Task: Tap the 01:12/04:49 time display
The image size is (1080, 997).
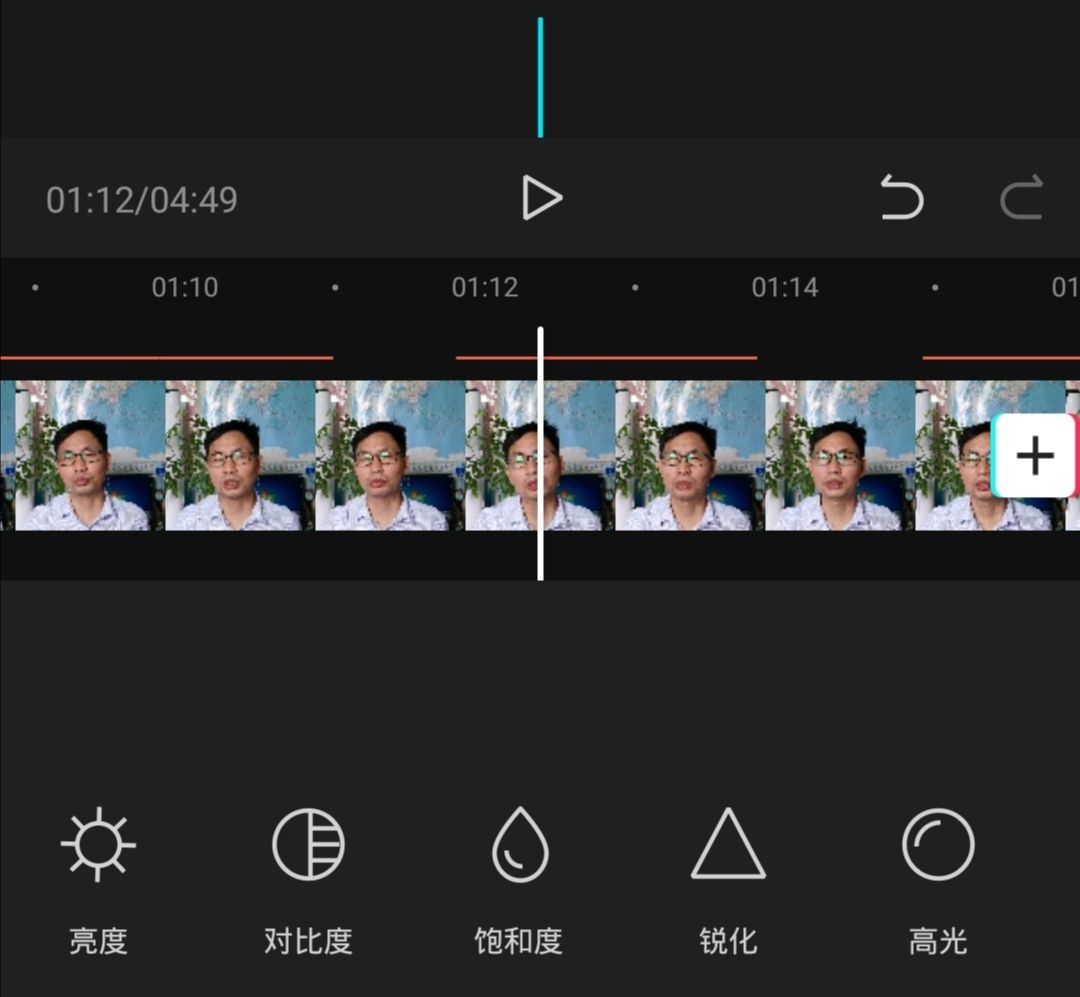Action: 143,197
